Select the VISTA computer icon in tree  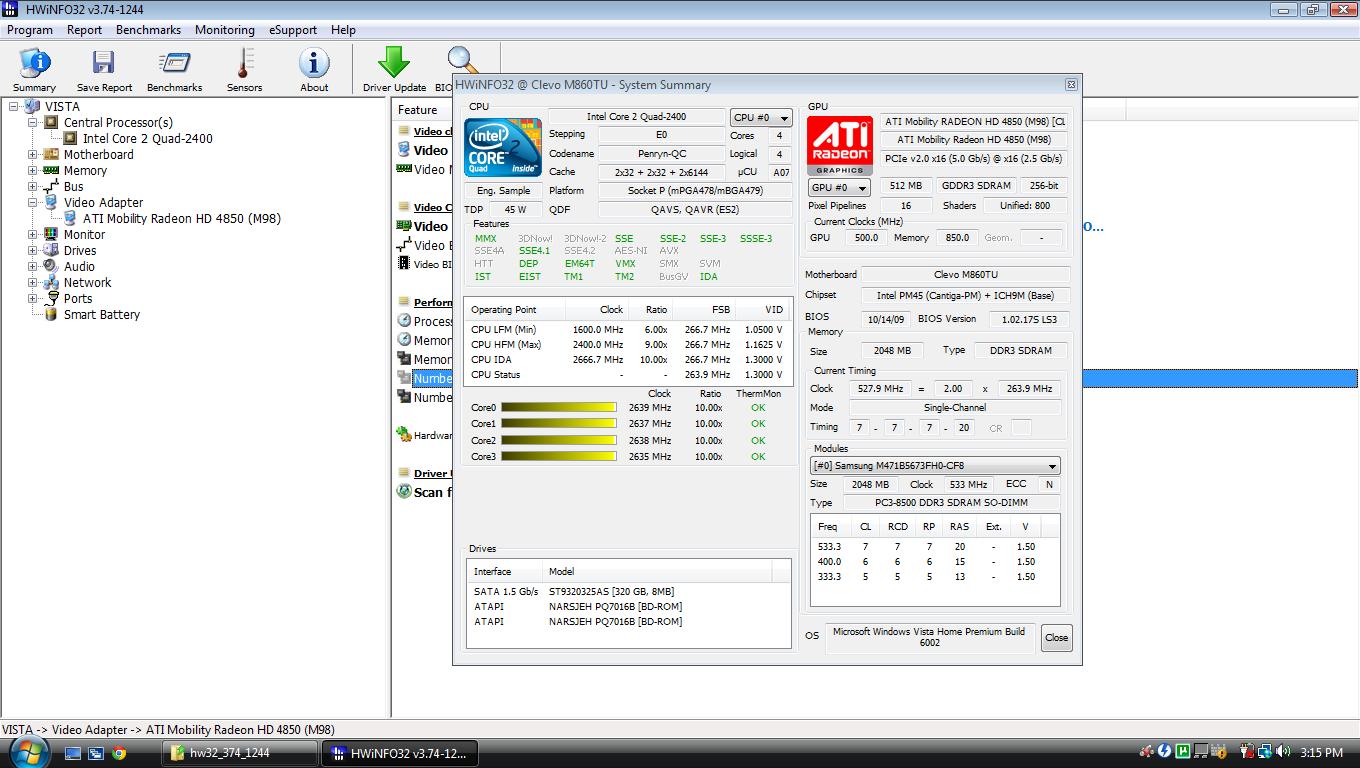[x=33, y=107]
